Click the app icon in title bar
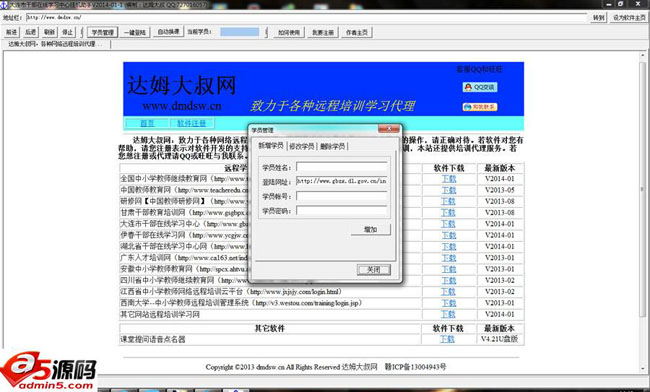650x392 pixels. (4, 5)
